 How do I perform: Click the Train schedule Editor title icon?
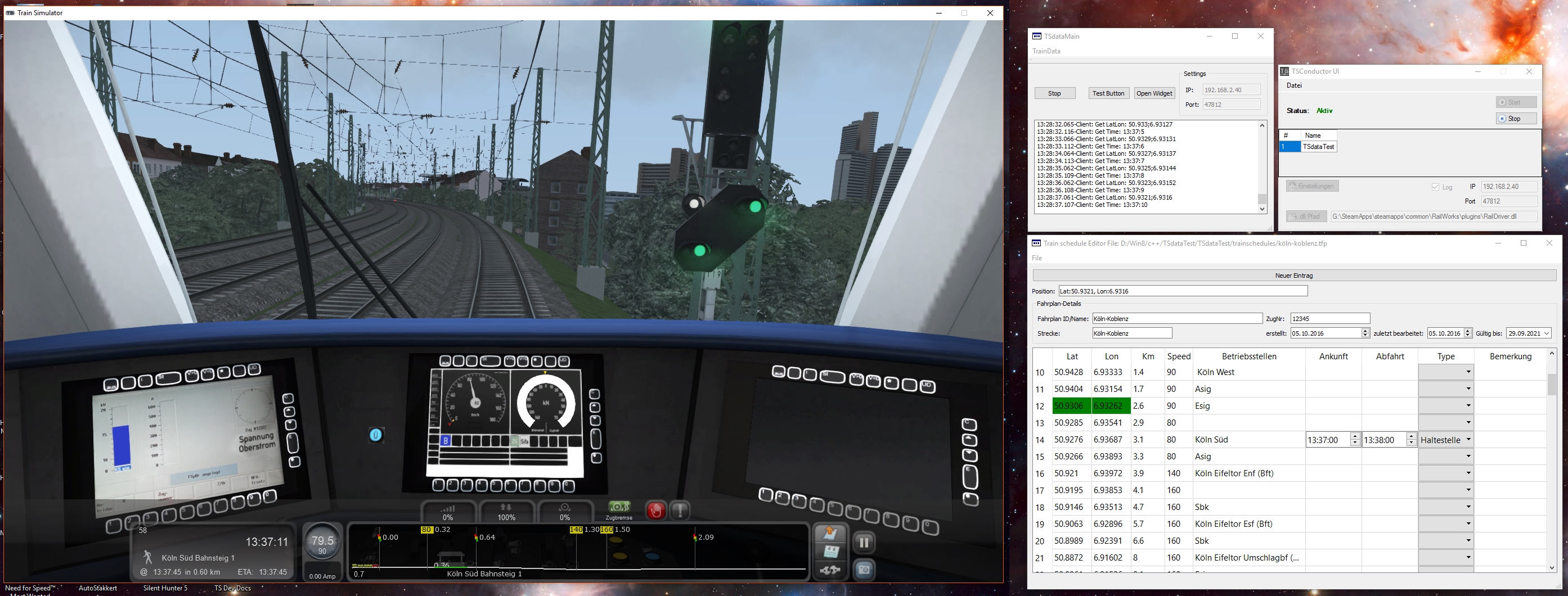click(1036, 243)
